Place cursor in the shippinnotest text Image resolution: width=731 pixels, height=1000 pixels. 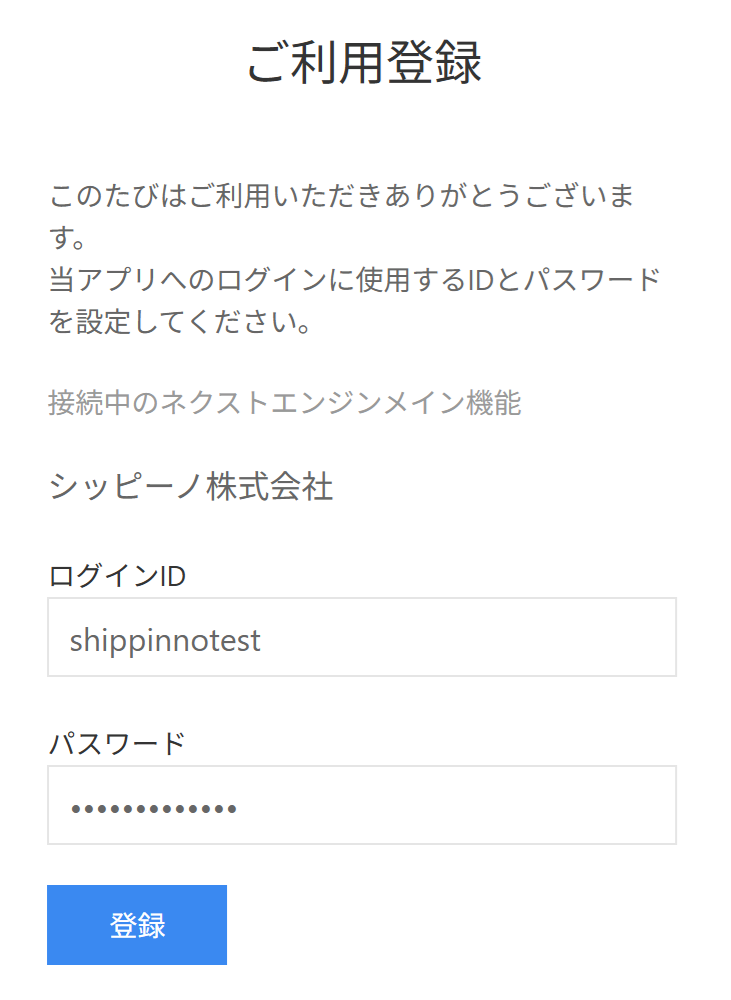click(166, 639)
